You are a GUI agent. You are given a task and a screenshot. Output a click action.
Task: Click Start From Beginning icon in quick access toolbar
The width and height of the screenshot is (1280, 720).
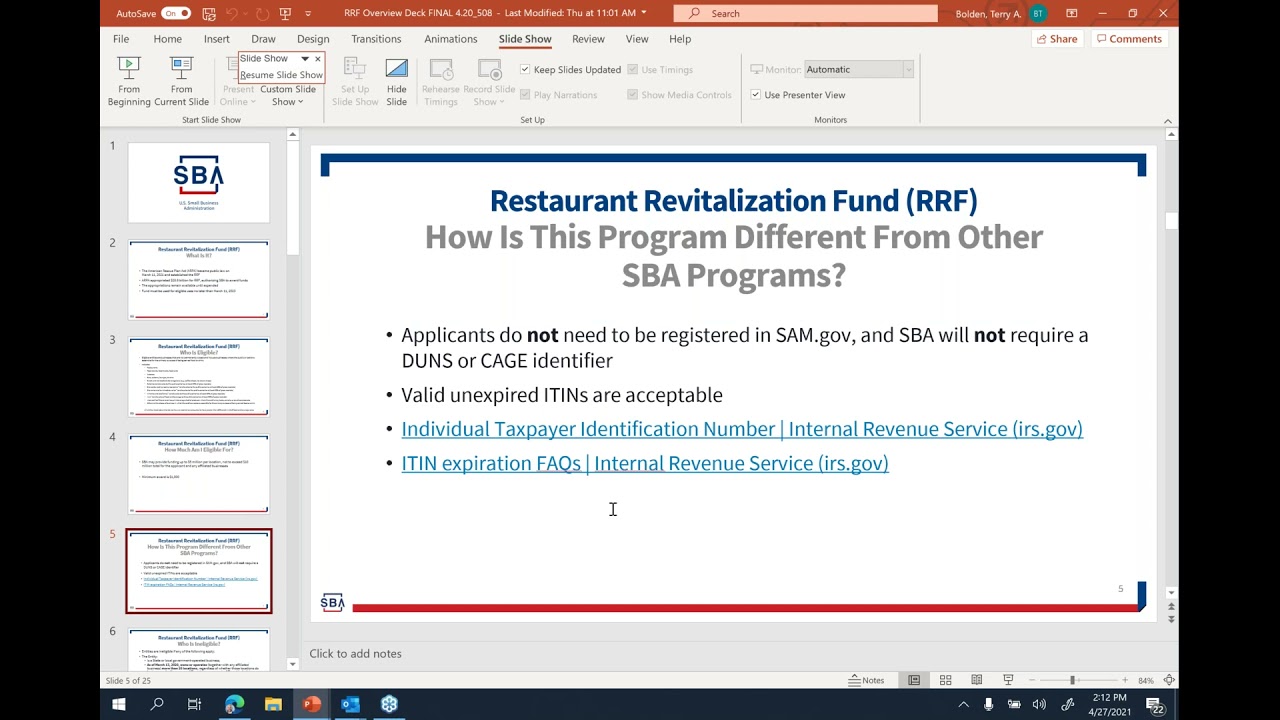point(286,13)
